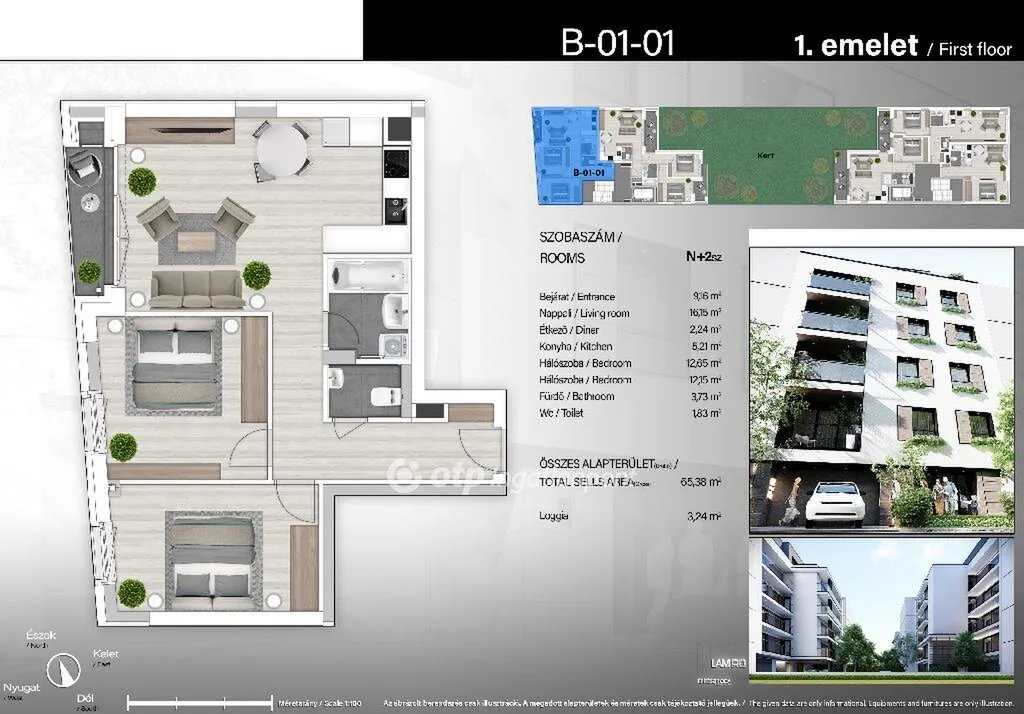The image size is (1024, 714).
Task: Click the "Nyugat" compass label
Action: click(x=22, y=688)
